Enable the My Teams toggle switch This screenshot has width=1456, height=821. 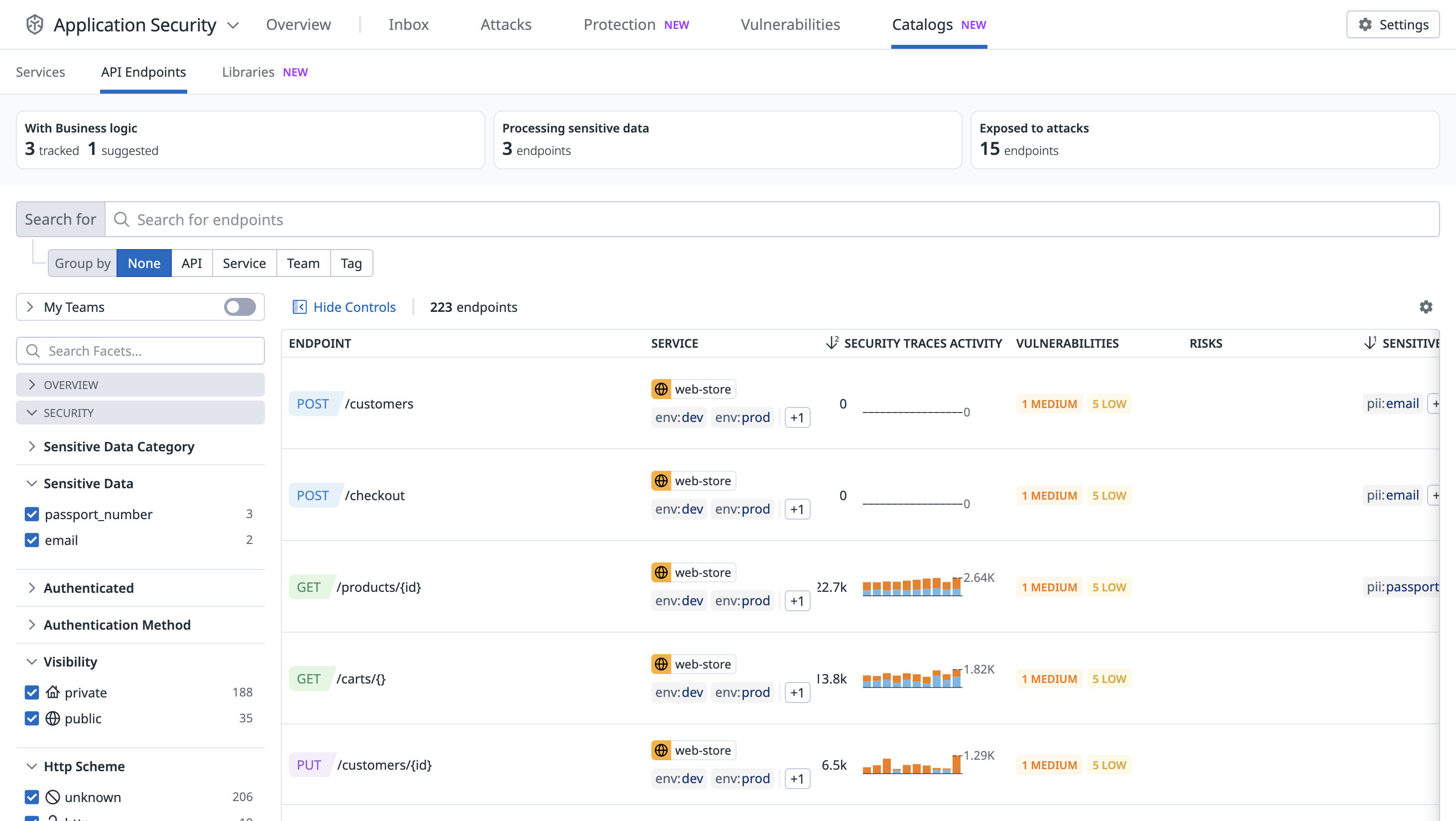tap(239, 306)
